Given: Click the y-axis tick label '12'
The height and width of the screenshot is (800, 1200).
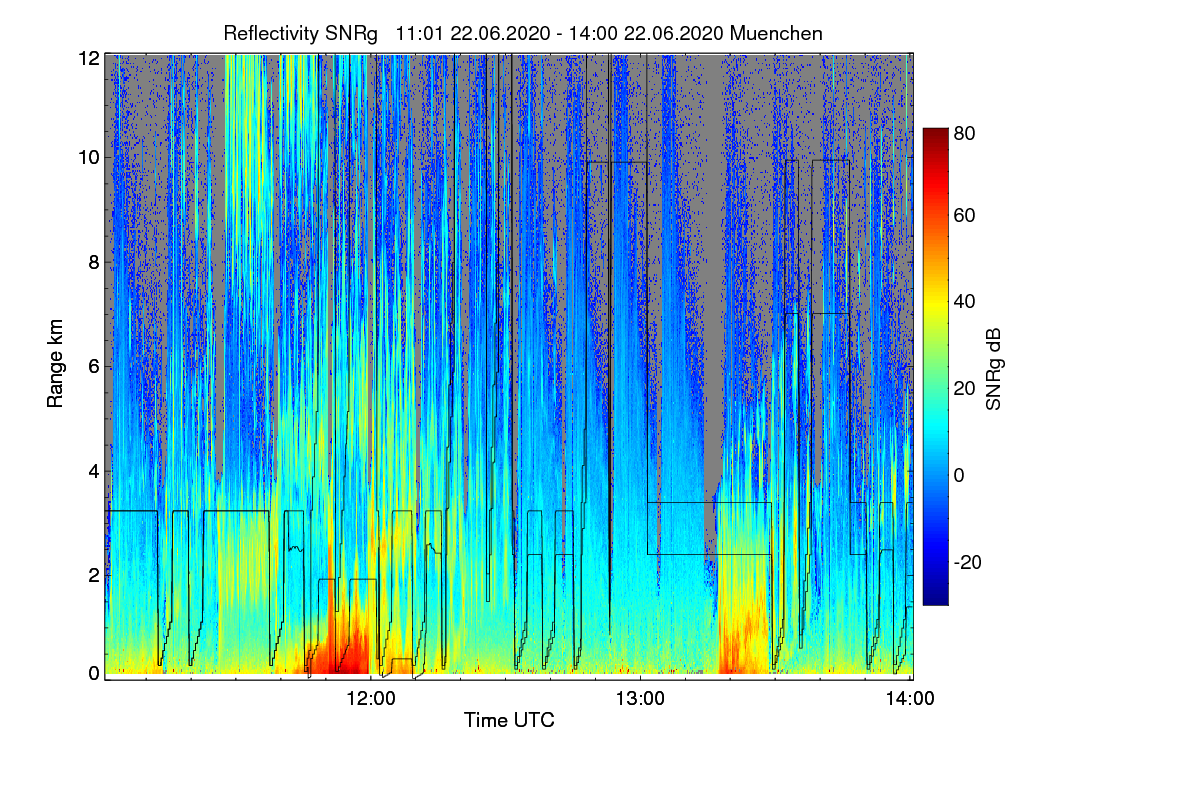Looking at the screenshot, I should tap(89, 58).
